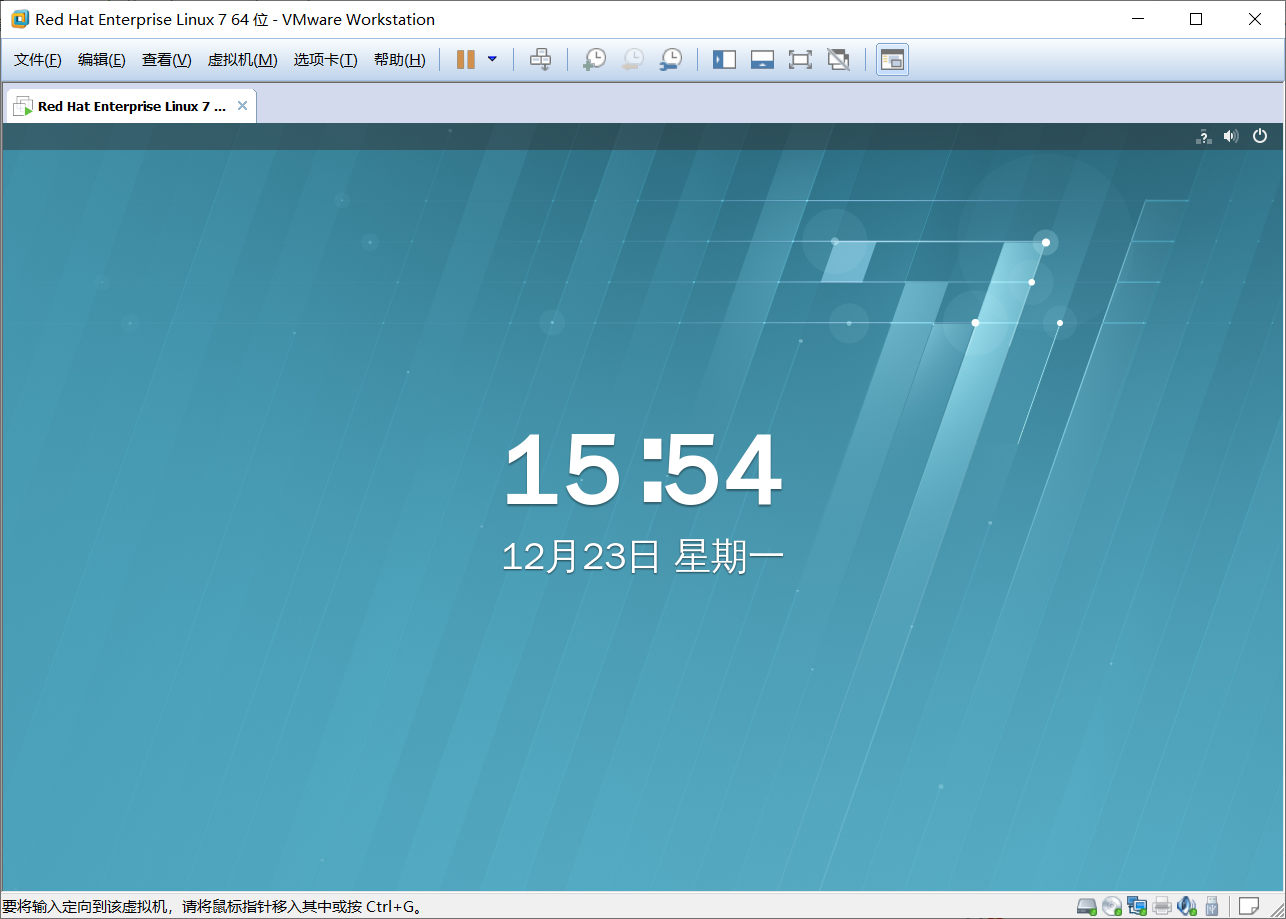
Task: Click the printer status icon
Action: coord(1161,906)
